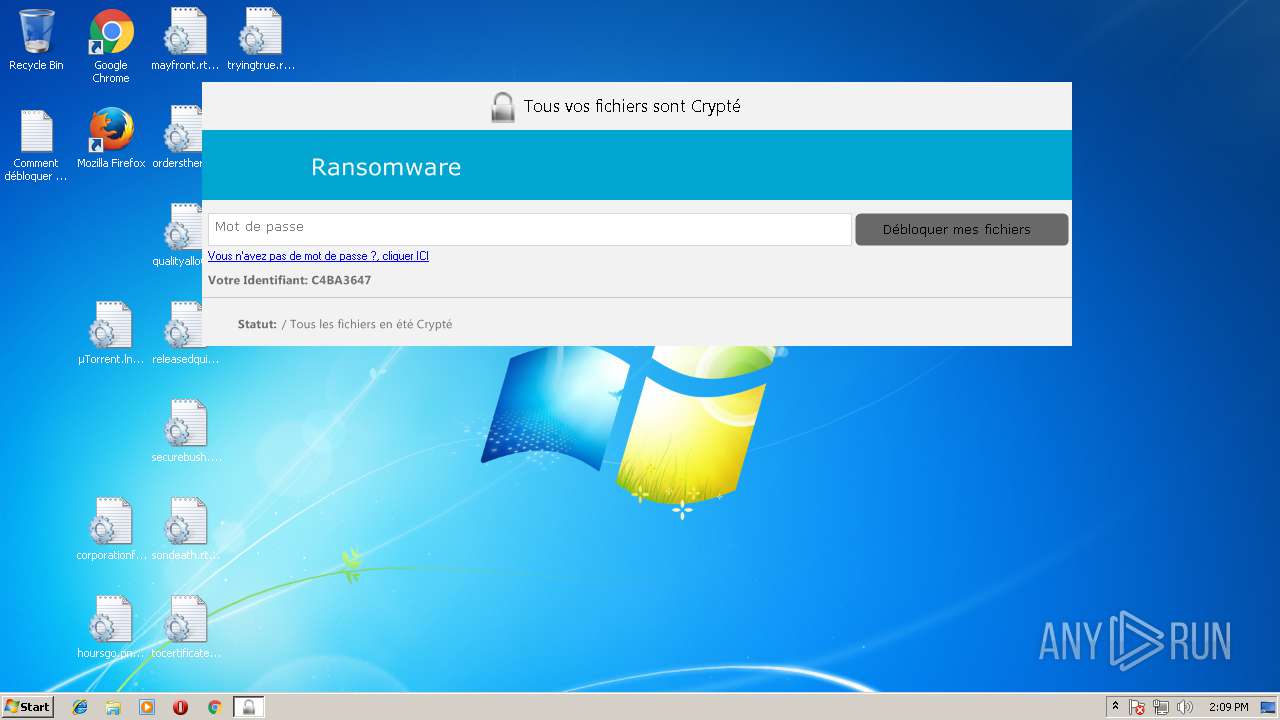This screenshot has height=720, width=1280.
Task: Click the 'Tous les fichiers en été Crypté' status
Action: 371,324
